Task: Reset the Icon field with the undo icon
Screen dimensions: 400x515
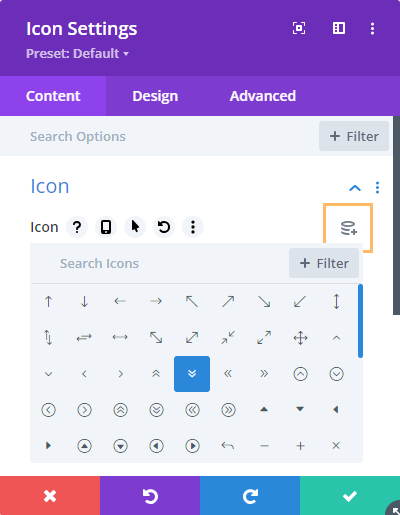Action: (164, 227)
